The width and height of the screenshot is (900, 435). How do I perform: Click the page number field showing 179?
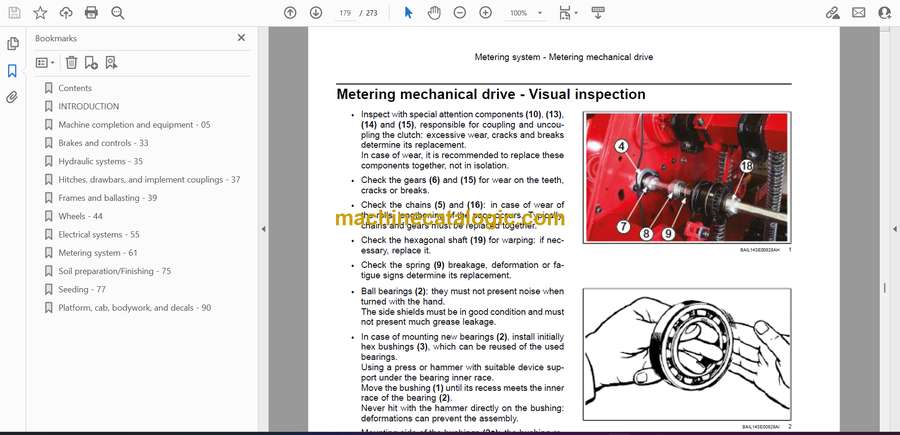(345, 13)
